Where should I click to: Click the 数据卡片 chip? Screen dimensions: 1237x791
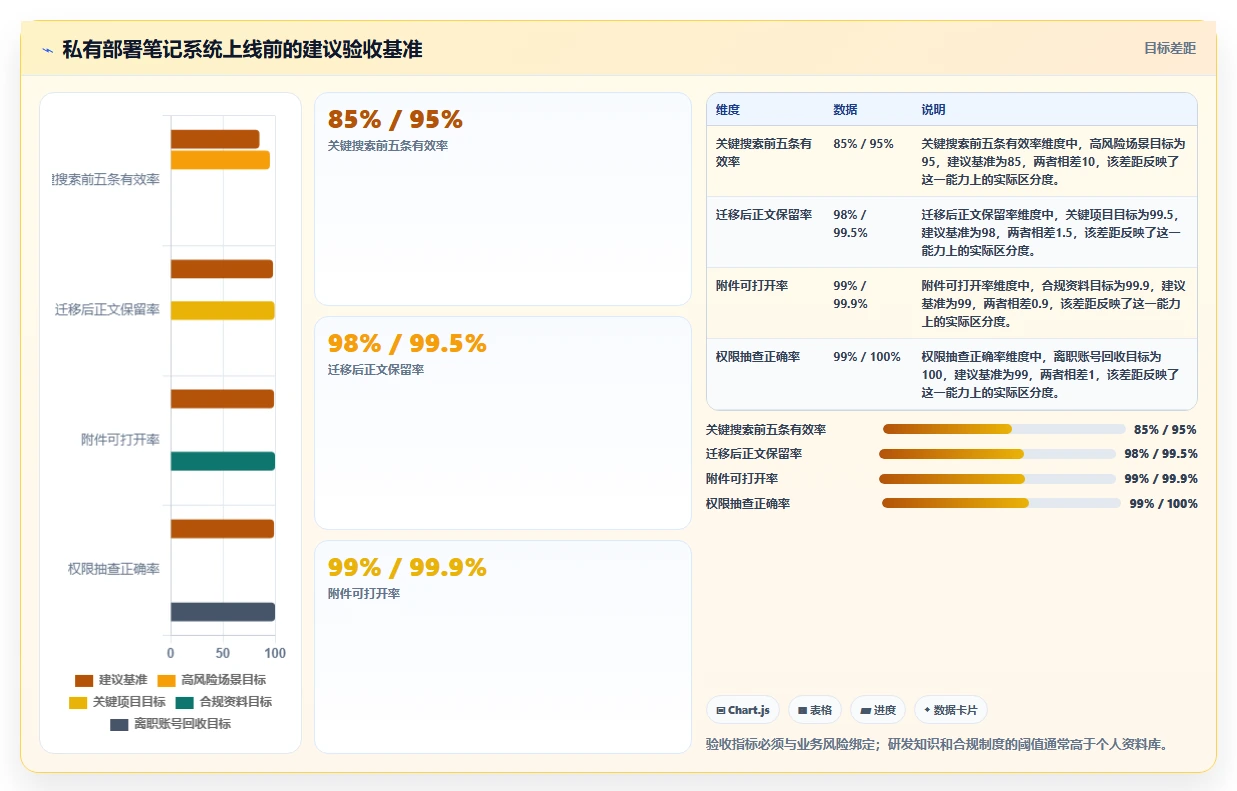951,710
